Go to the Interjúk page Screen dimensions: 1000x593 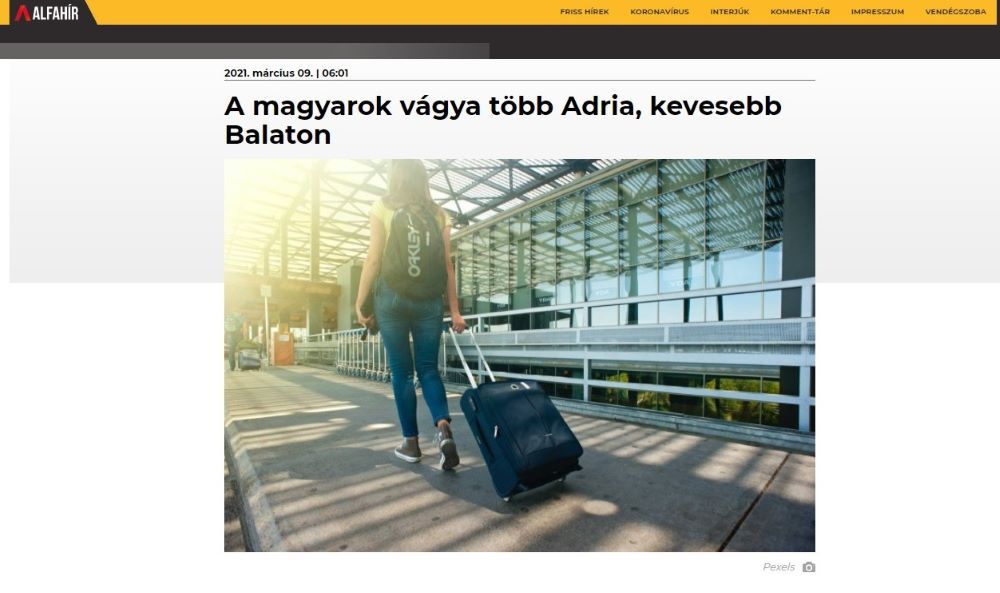730,11
